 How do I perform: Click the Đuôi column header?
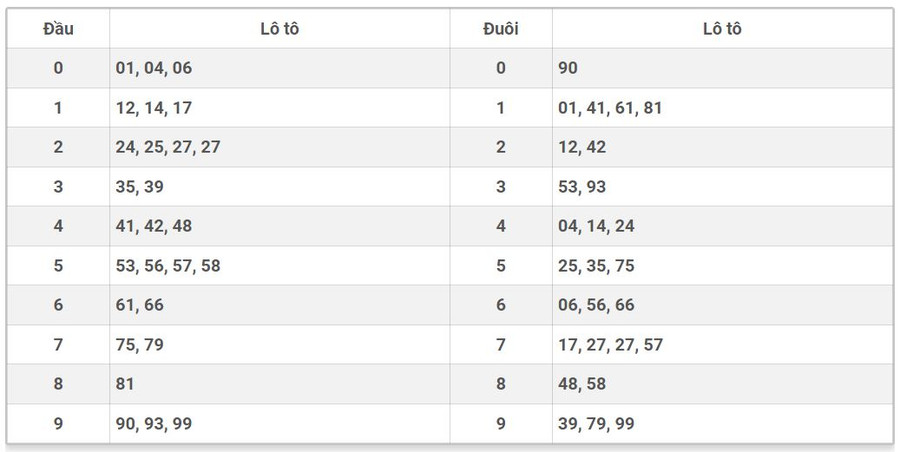tap(501, 29)
